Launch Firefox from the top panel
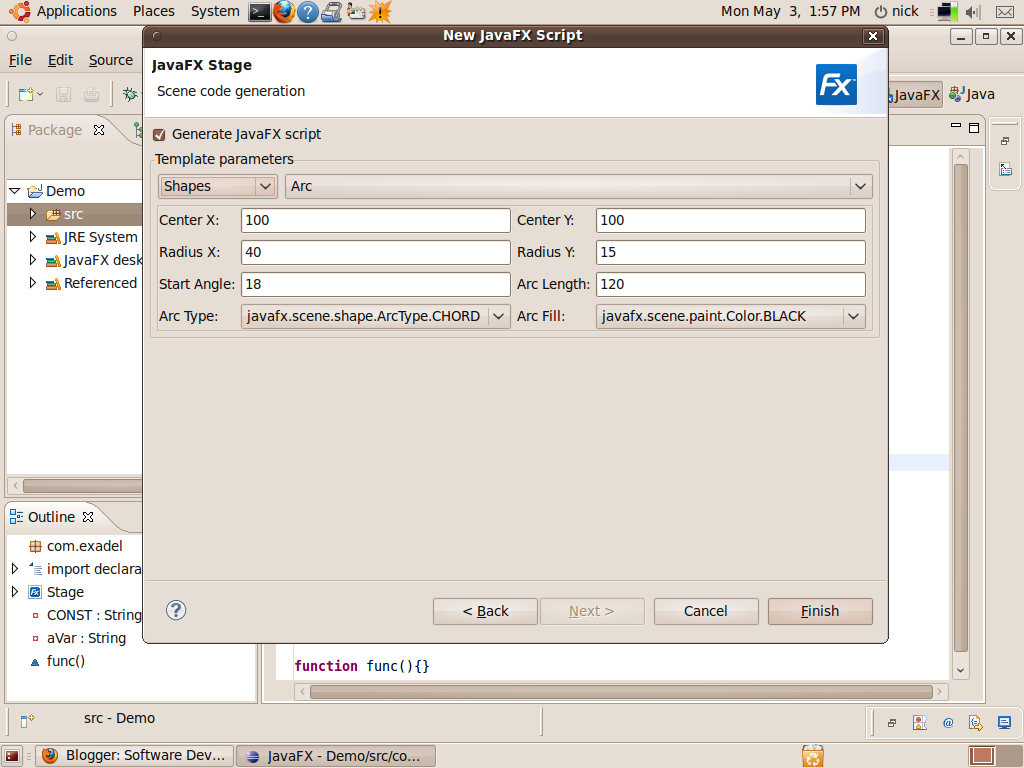The image size is (1024, 768). [283, 12]
